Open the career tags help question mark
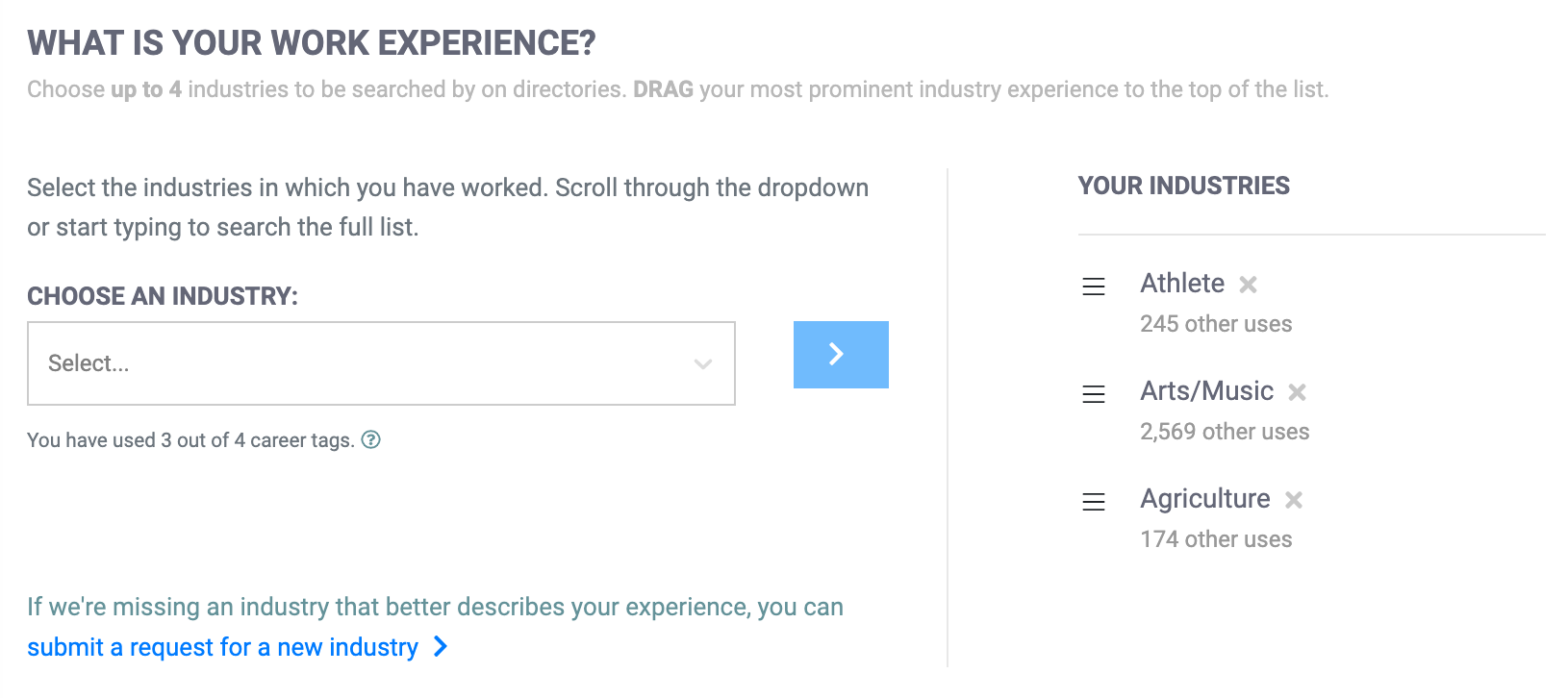The height and width of the screenshot is (698, 1568). (x=371, y=439)
